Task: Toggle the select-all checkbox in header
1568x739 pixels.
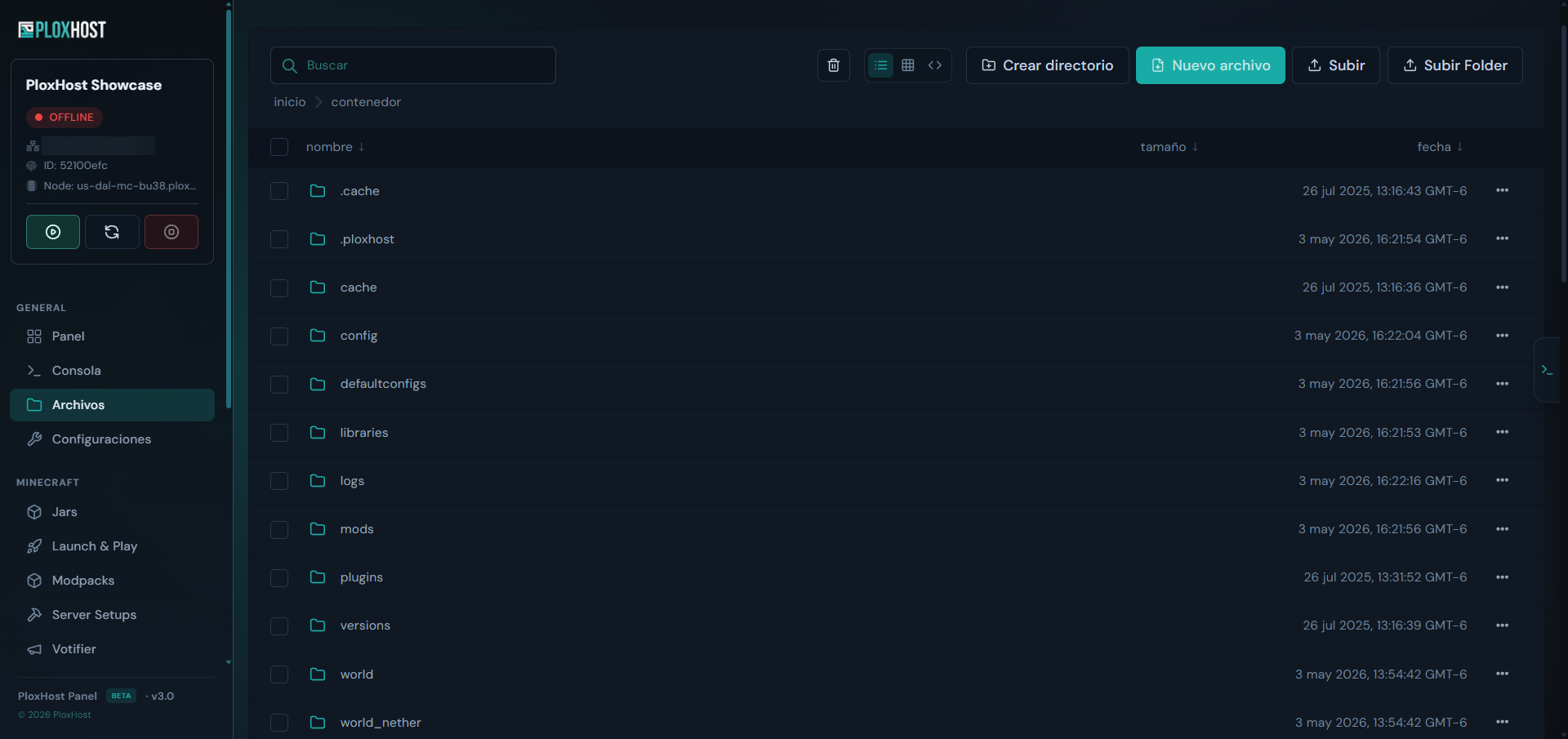Action: pyautogui.click(x=279, y=147)
